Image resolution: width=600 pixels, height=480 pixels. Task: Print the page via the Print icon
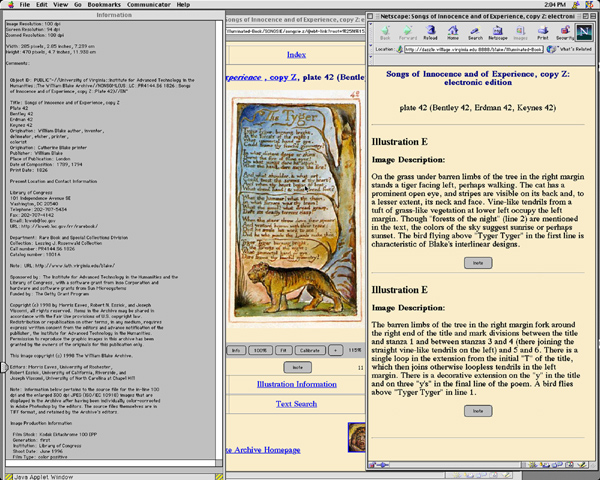click(x=543, y=32)
